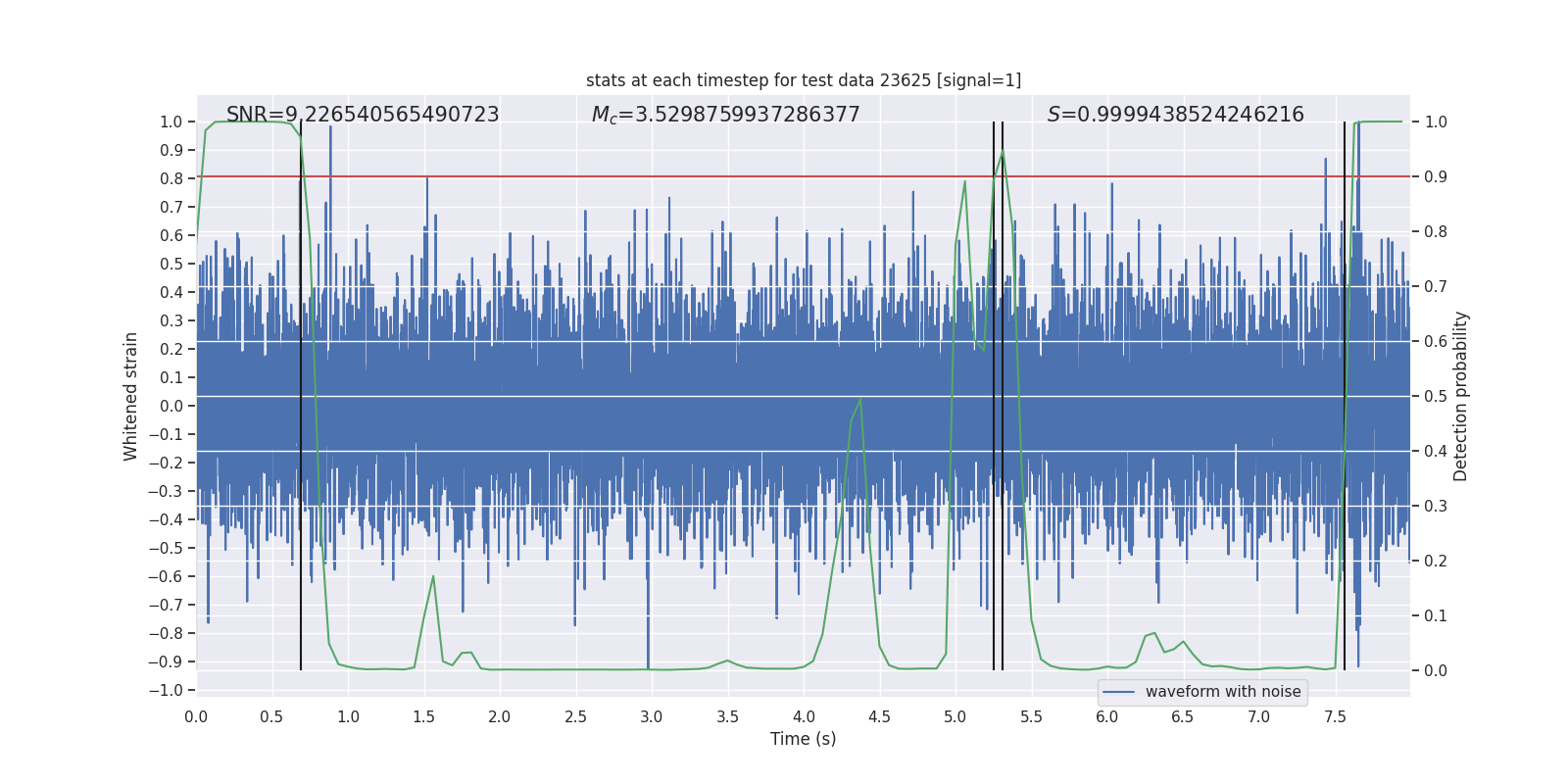The height and width of the screenshot is (784, 1568).
Task: Click the green curve peak near 1.55 s
Action: click(x=433, y=577)
